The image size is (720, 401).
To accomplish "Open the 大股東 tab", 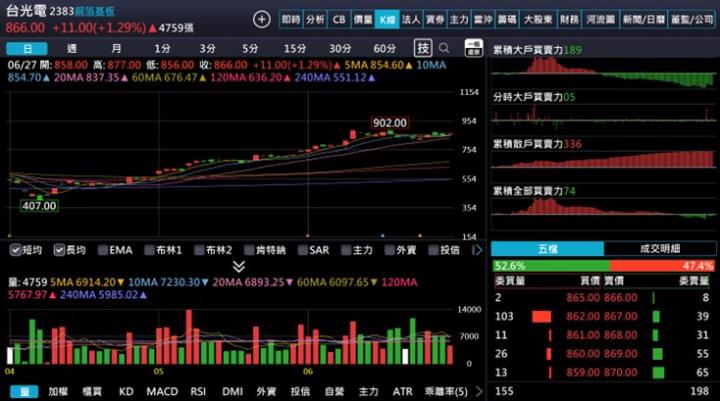I will tap(538, 19).
